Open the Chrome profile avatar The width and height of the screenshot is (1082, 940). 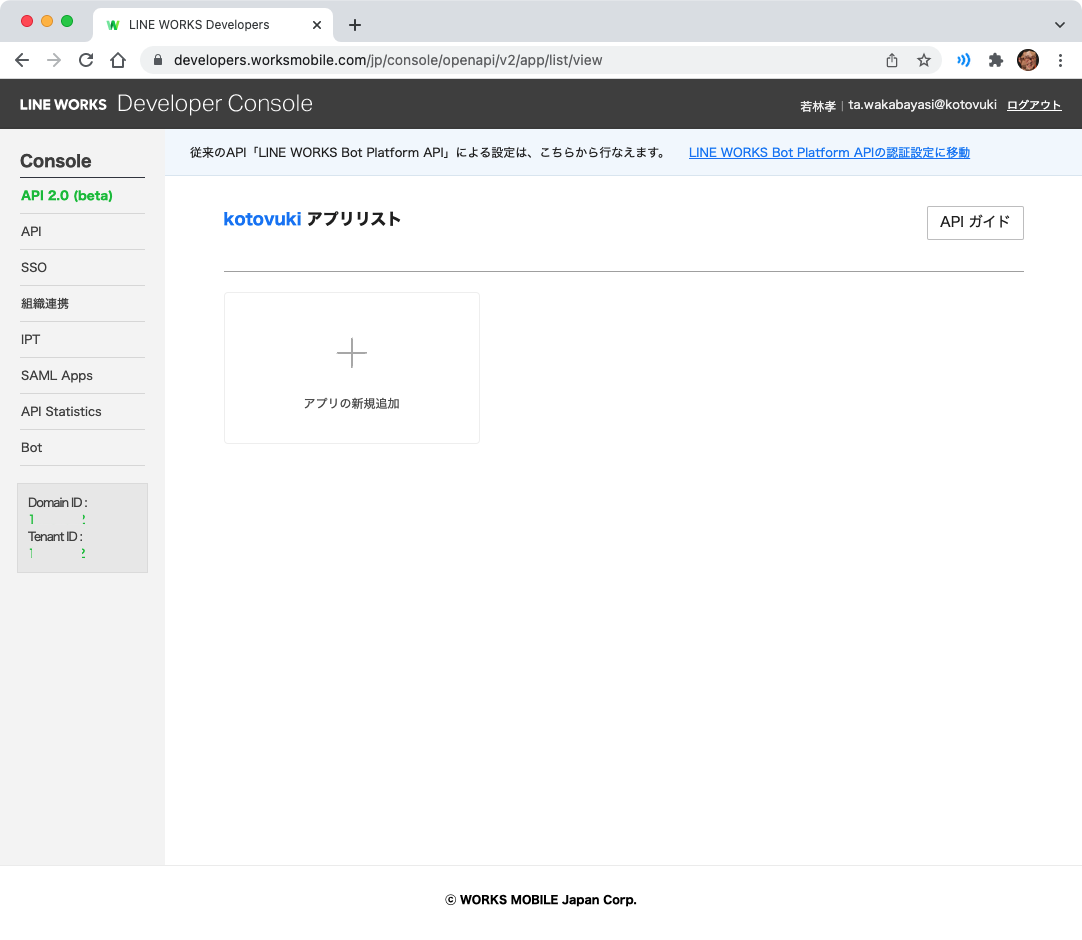tap(1027, 60)
